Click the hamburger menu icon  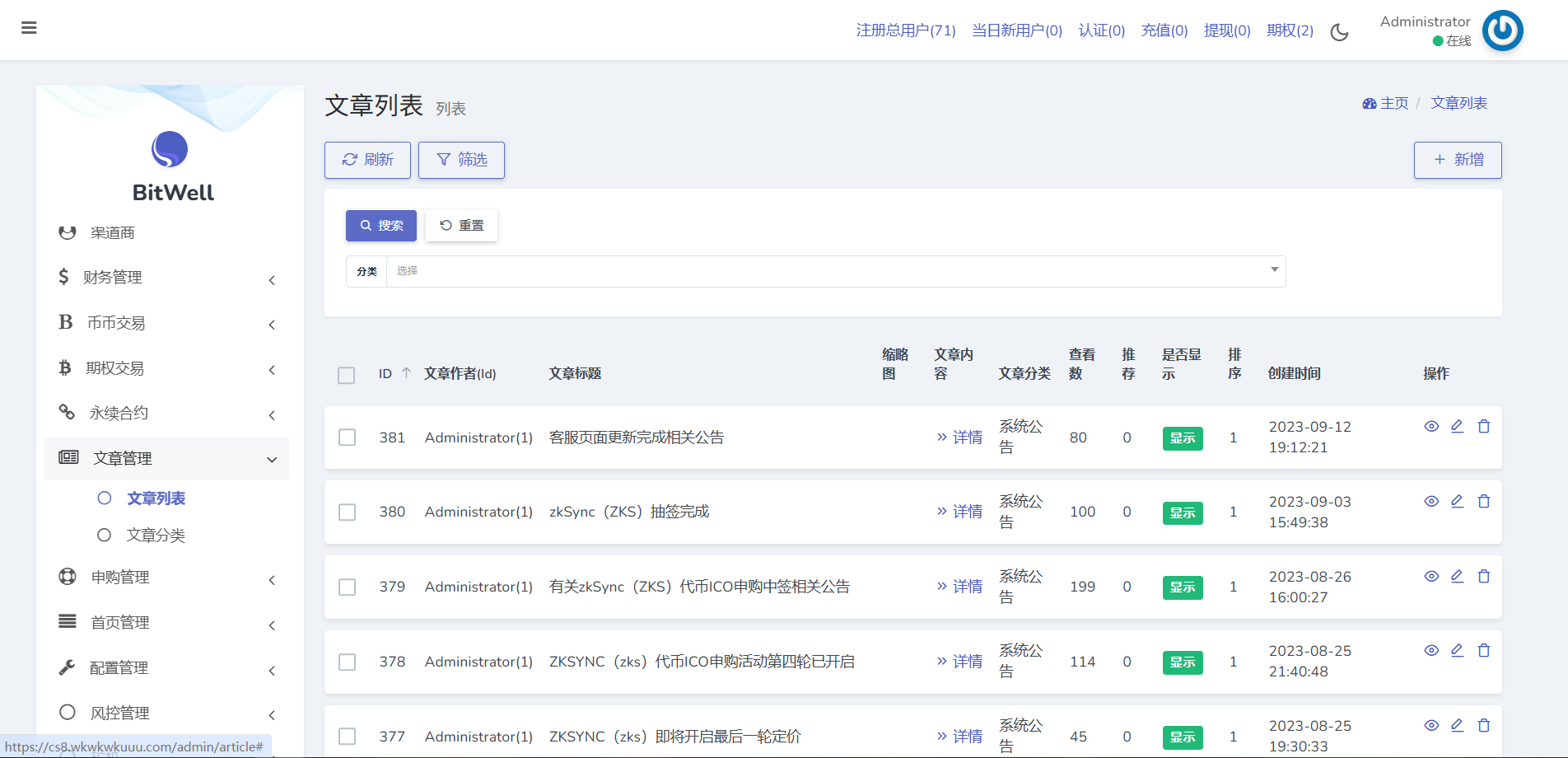point(29,28)
